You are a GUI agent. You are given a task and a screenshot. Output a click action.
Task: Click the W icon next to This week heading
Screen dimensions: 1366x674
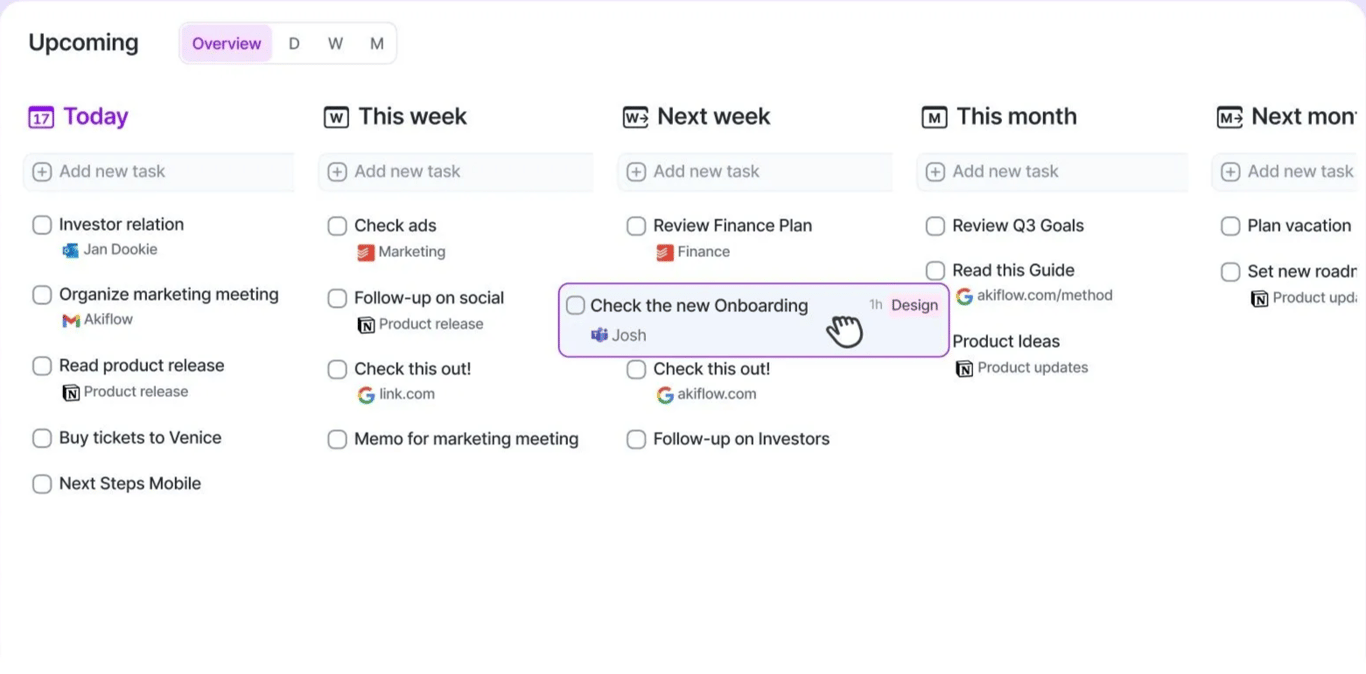pos(337,117)
